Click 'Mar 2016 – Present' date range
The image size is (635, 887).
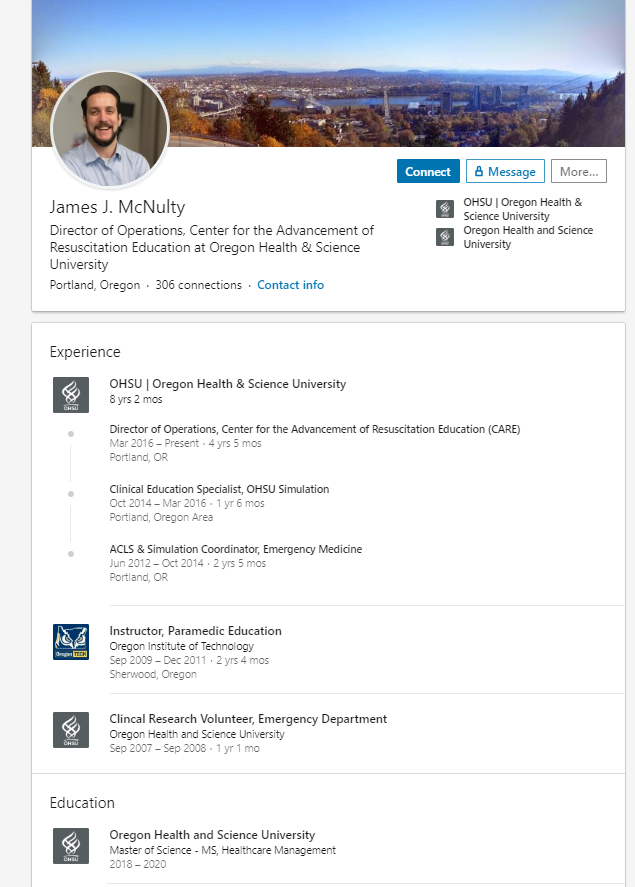tap(154, 444)
